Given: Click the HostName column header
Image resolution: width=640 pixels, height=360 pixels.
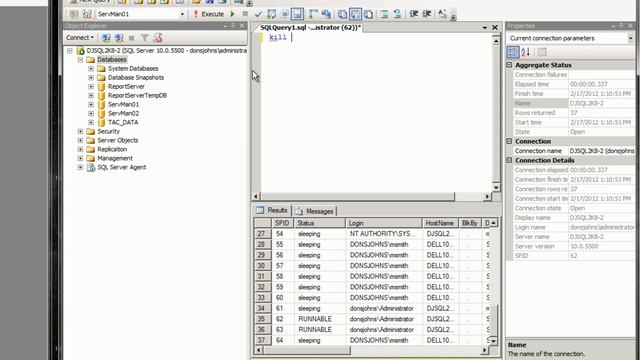Looking at the screenshot, I should 440,223.
